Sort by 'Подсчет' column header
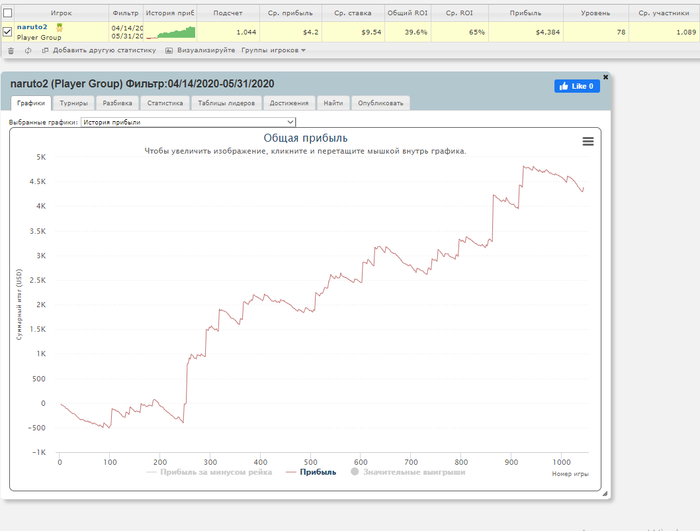Viewport: 700px width, 531px height. (x=228, y=13)
